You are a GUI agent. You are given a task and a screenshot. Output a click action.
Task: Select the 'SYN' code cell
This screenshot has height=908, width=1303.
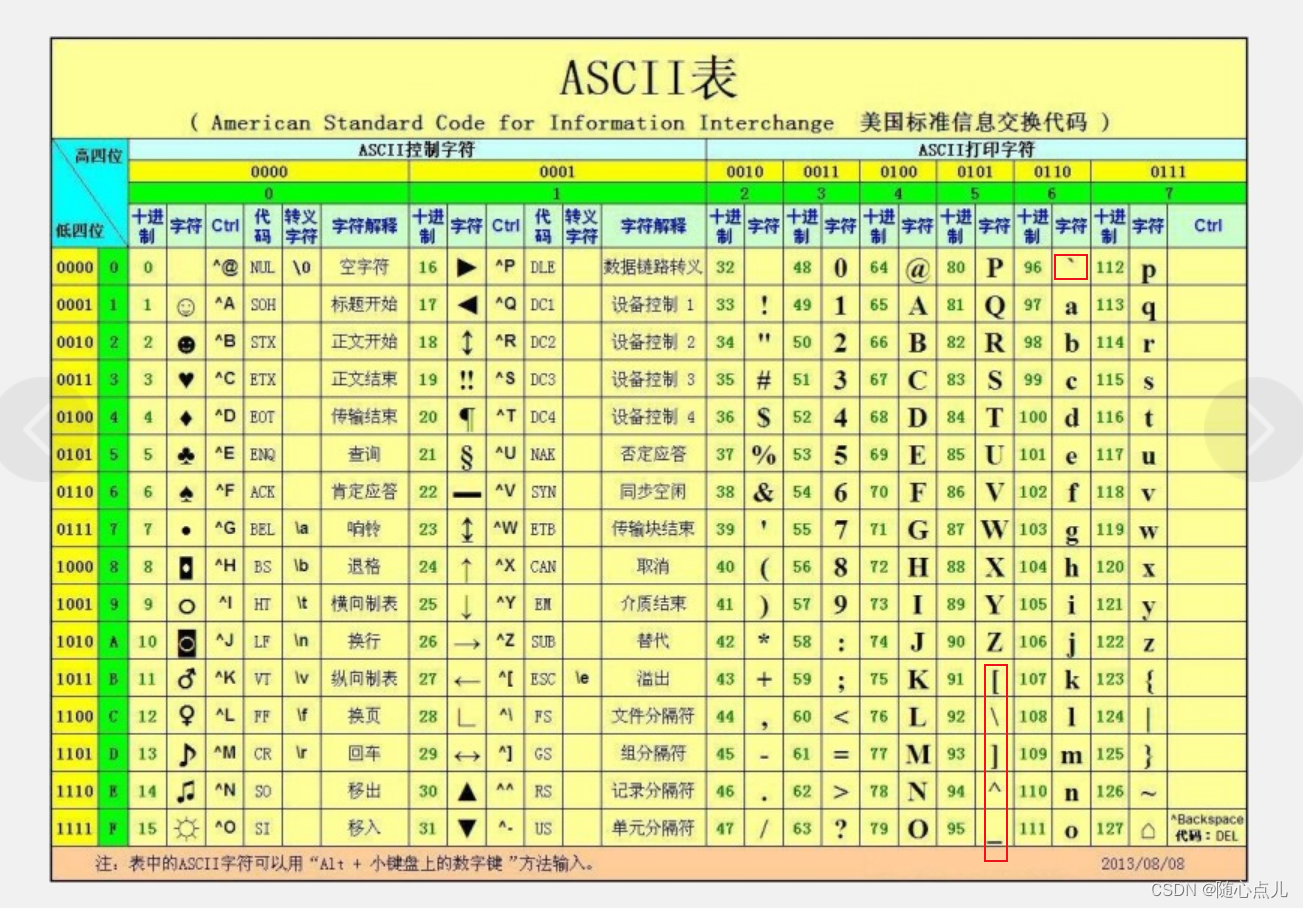pyautogui.click(x=542, y=492)
